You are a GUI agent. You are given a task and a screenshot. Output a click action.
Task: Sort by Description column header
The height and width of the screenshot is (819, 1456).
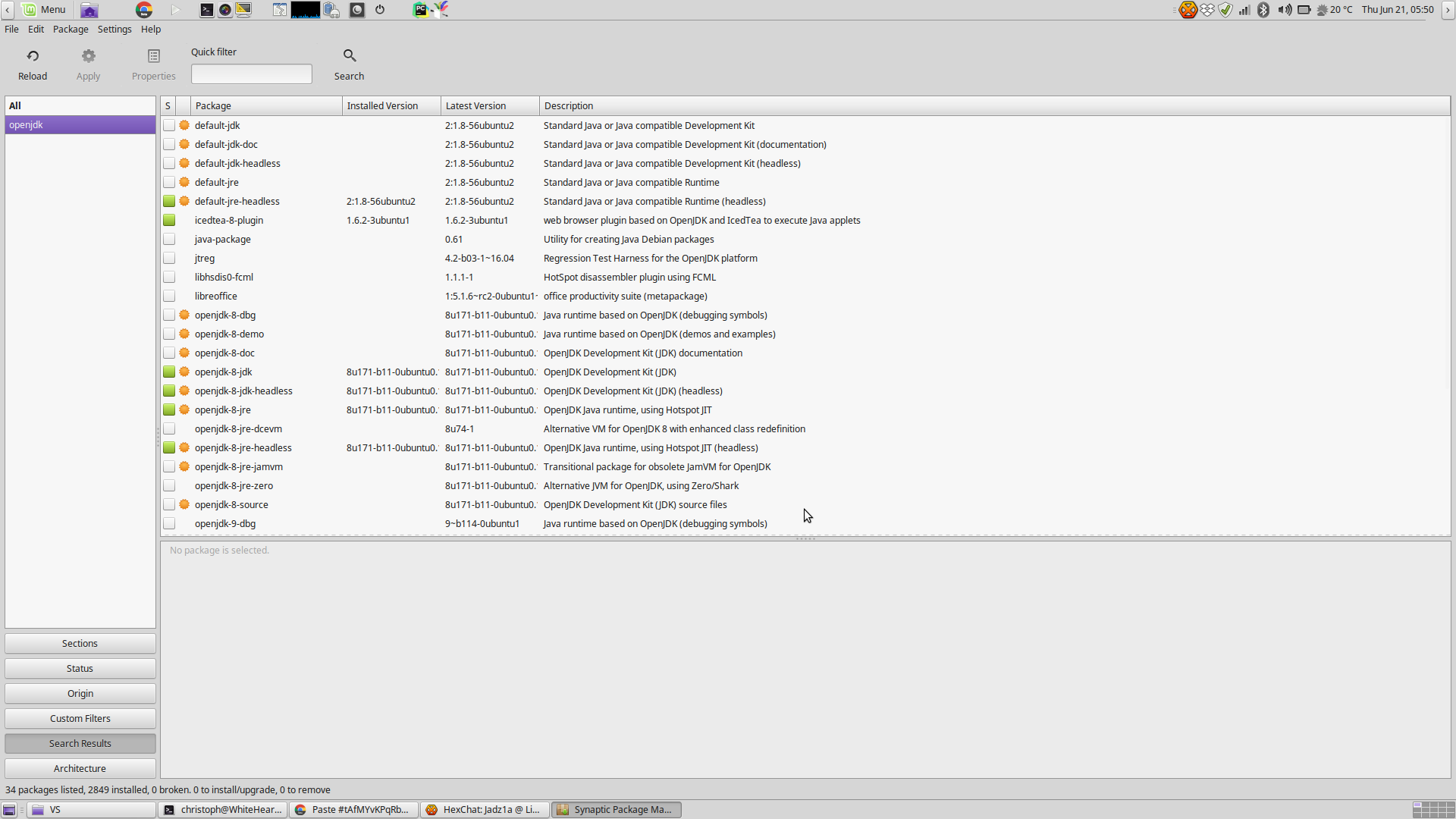(x=994, y=105)
